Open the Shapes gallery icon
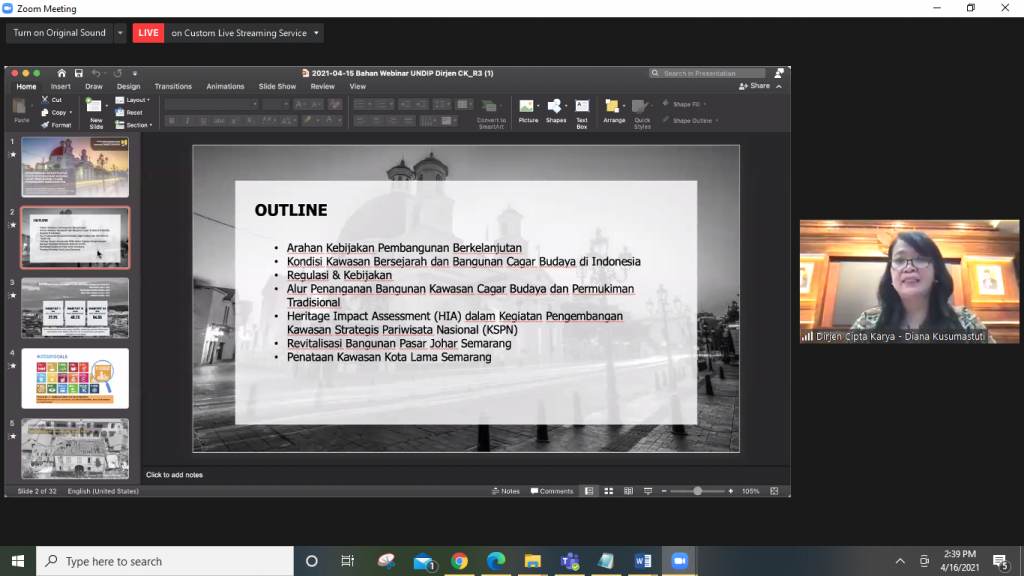This screenshot has height=576, width=1024. tap(555, 107)
